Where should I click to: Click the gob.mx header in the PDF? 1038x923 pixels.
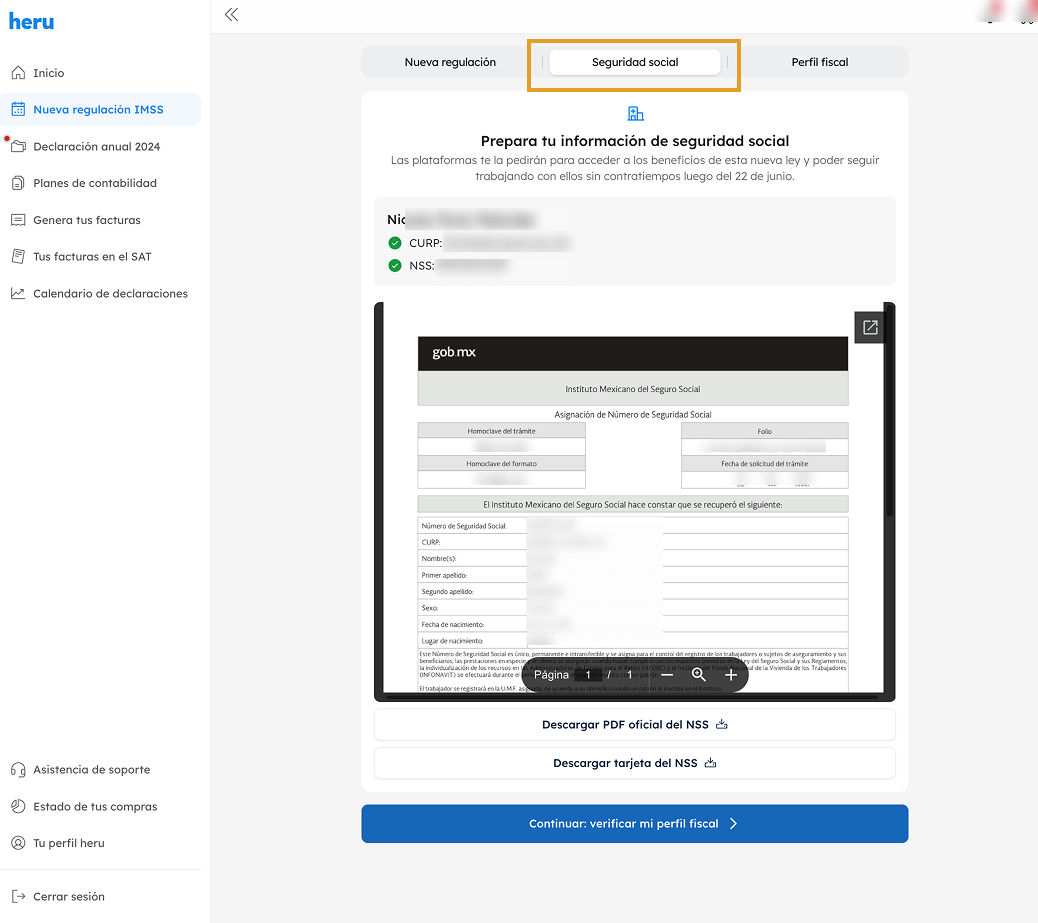(633, 353)
